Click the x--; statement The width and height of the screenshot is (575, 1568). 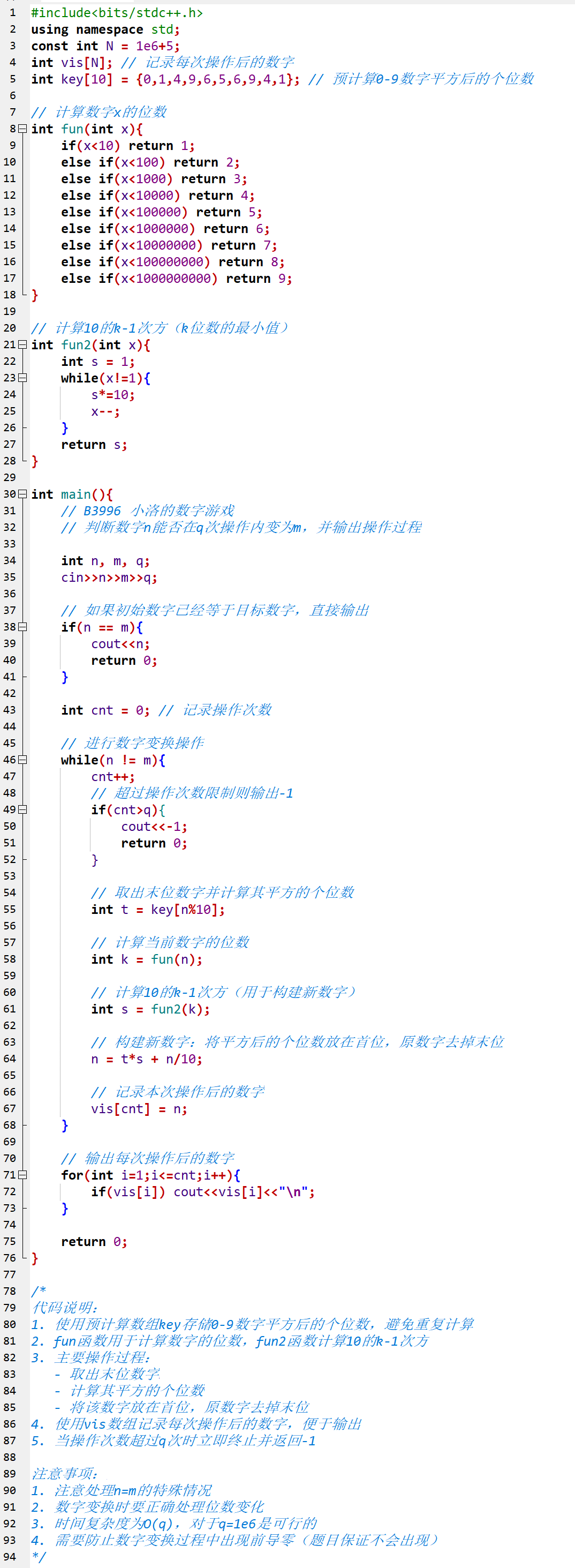105,411
